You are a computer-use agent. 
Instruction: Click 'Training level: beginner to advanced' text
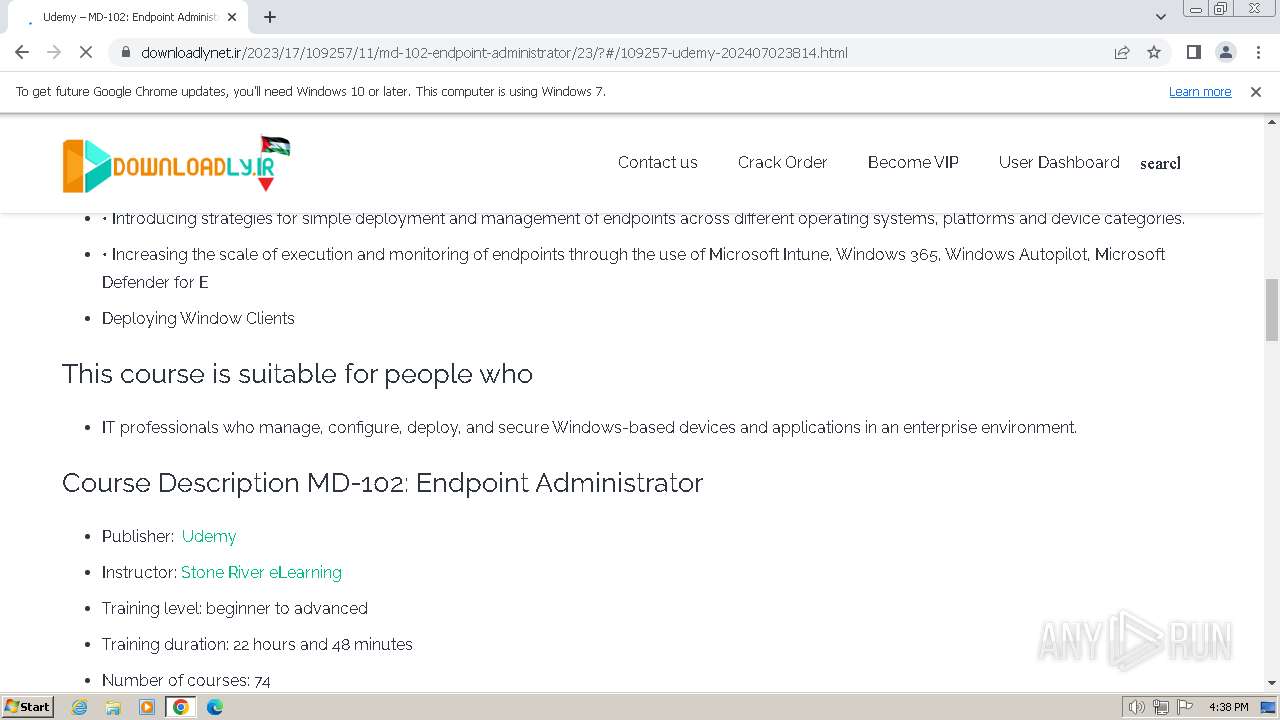[235, 608]
